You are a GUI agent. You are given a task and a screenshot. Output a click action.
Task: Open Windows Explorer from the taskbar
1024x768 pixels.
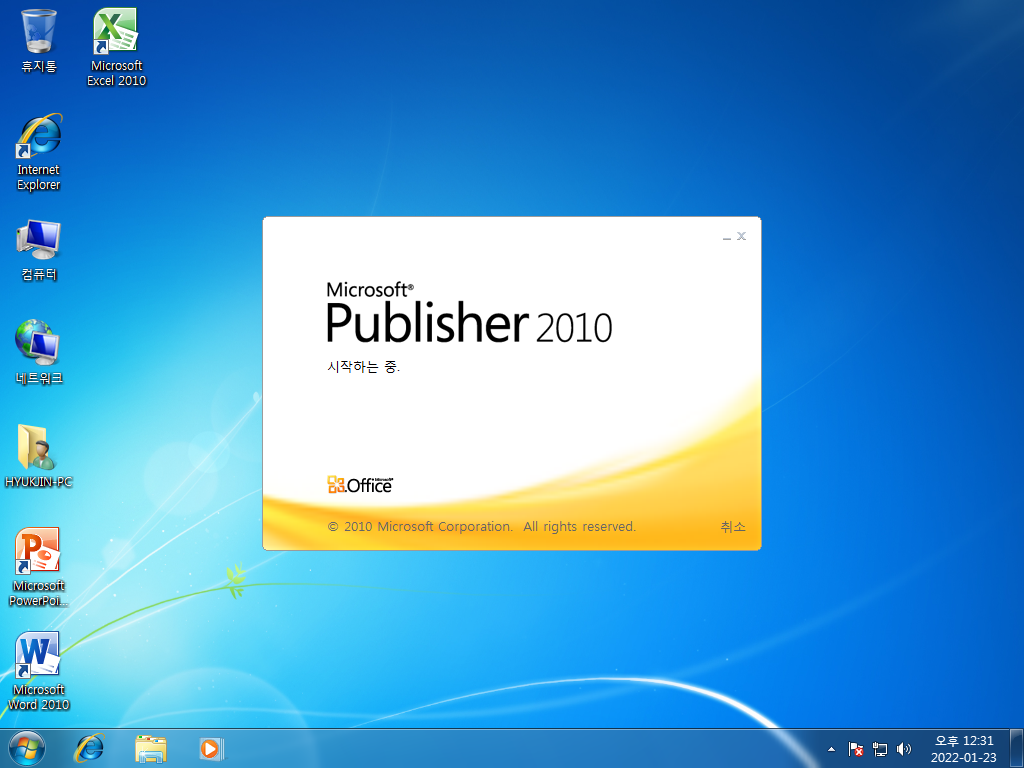tap(151, 748)
